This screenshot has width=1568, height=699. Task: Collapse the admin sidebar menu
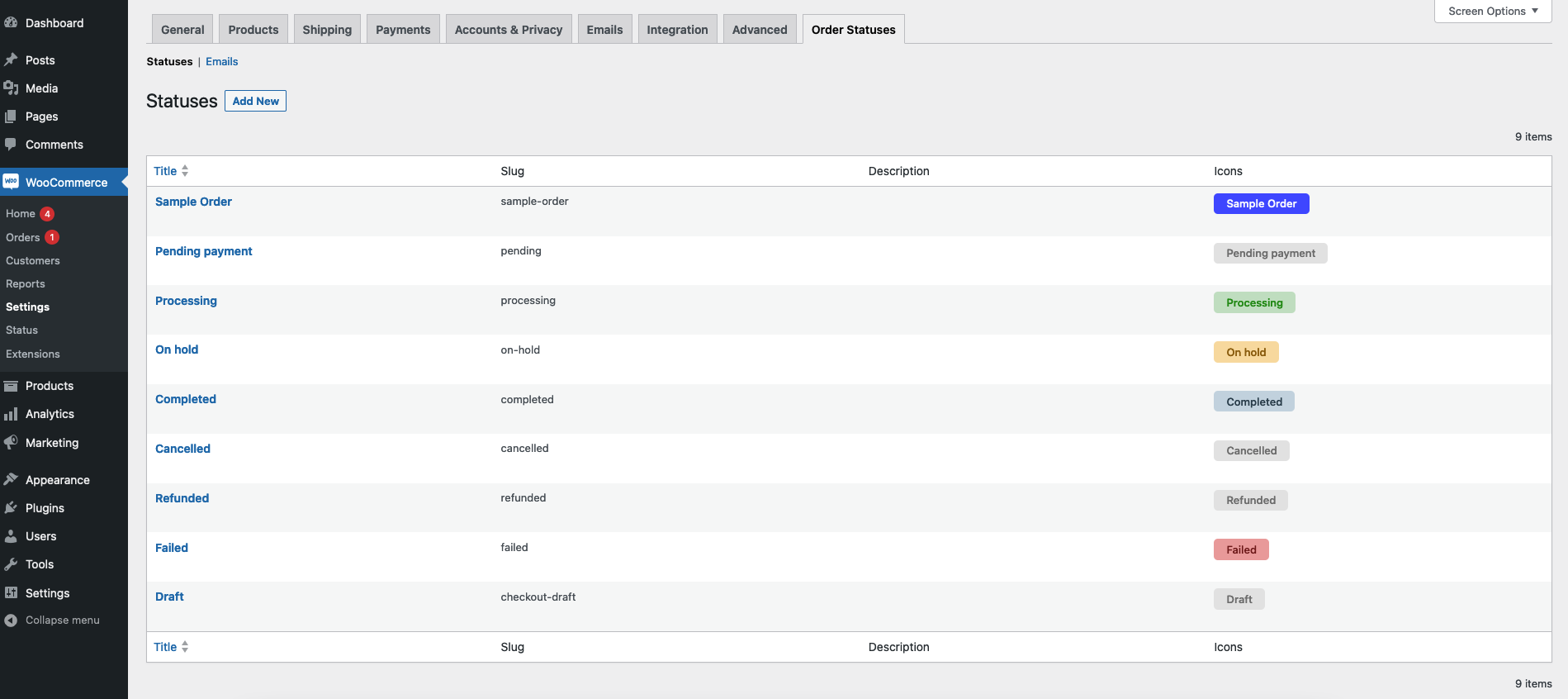(53, 621)
